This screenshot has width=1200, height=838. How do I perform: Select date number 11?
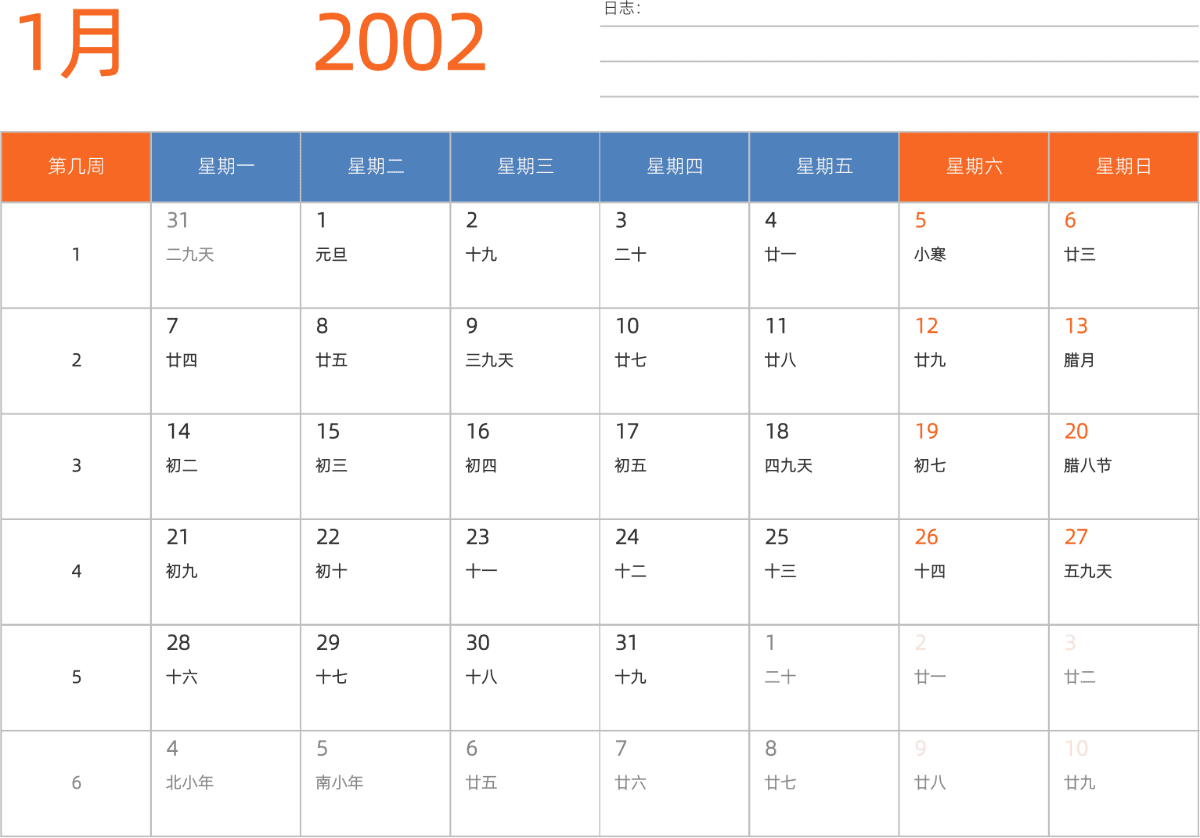point(776,326)
